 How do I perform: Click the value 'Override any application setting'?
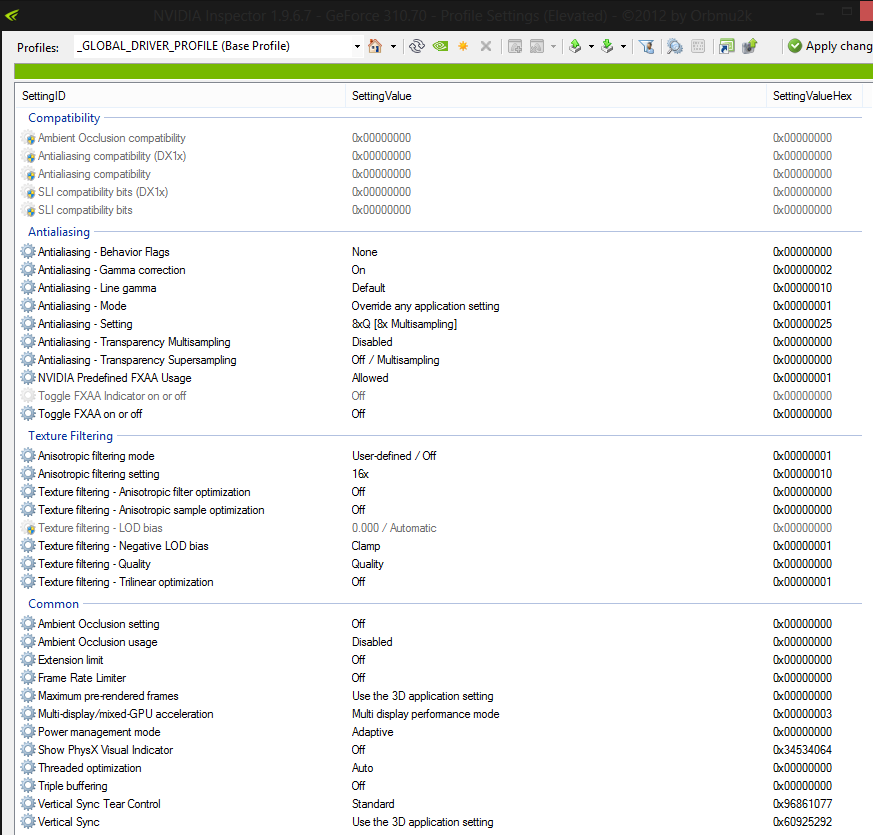click(x=425, y=306)
